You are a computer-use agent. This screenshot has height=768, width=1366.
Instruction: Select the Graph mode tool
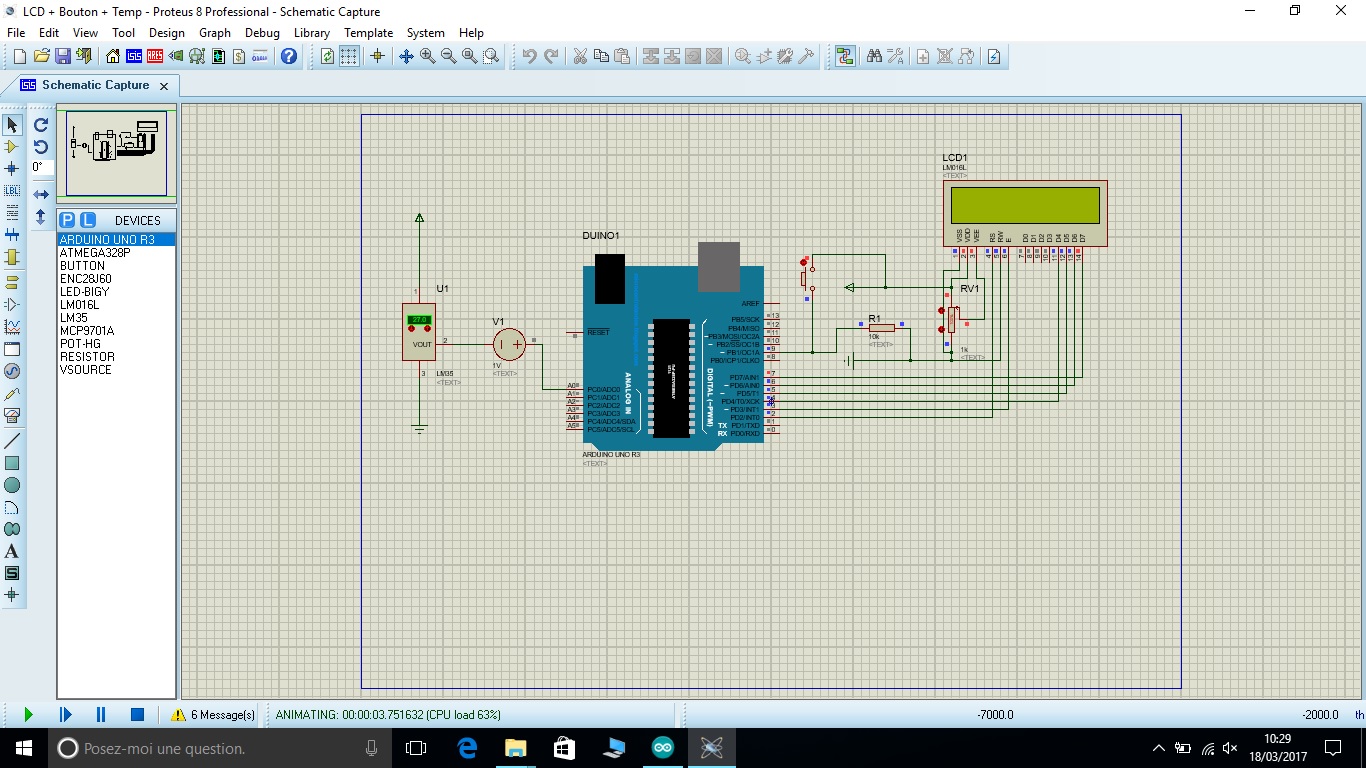point(12,327)
